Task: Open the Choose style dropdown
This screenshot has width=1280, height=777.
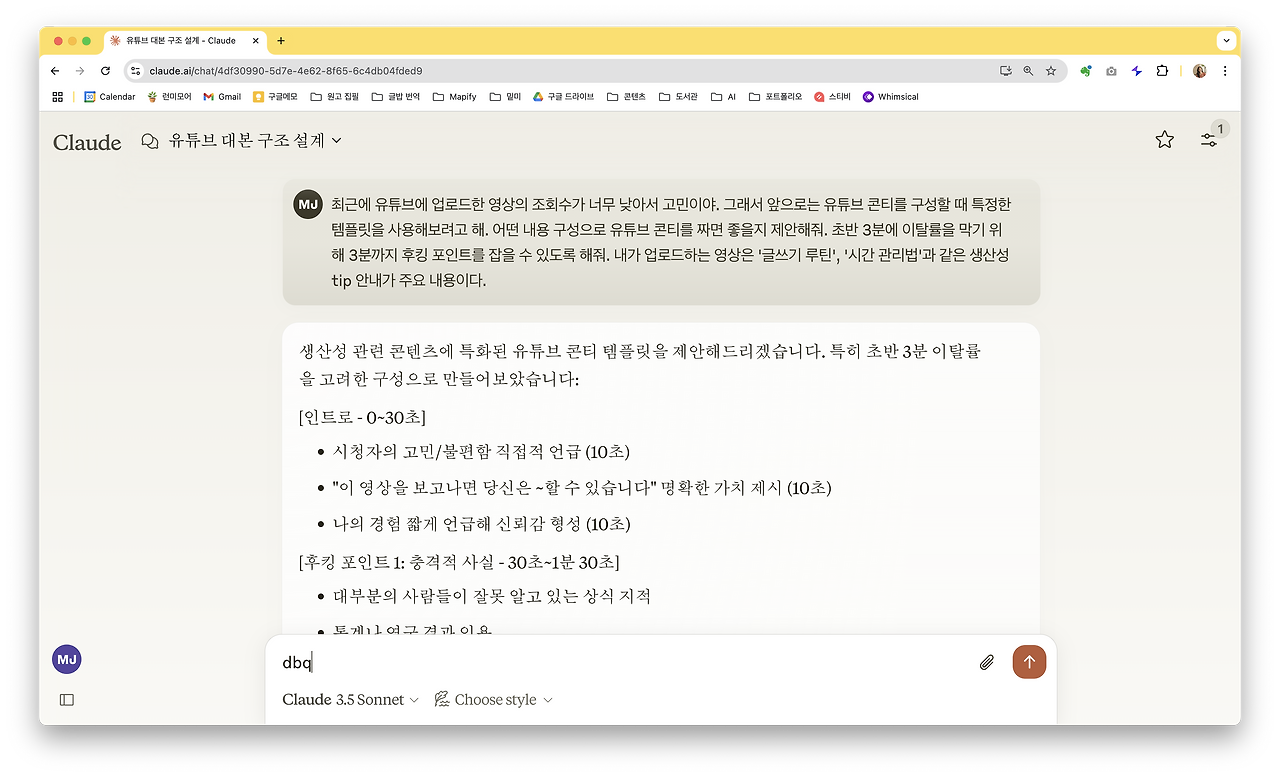Action: 493,699
